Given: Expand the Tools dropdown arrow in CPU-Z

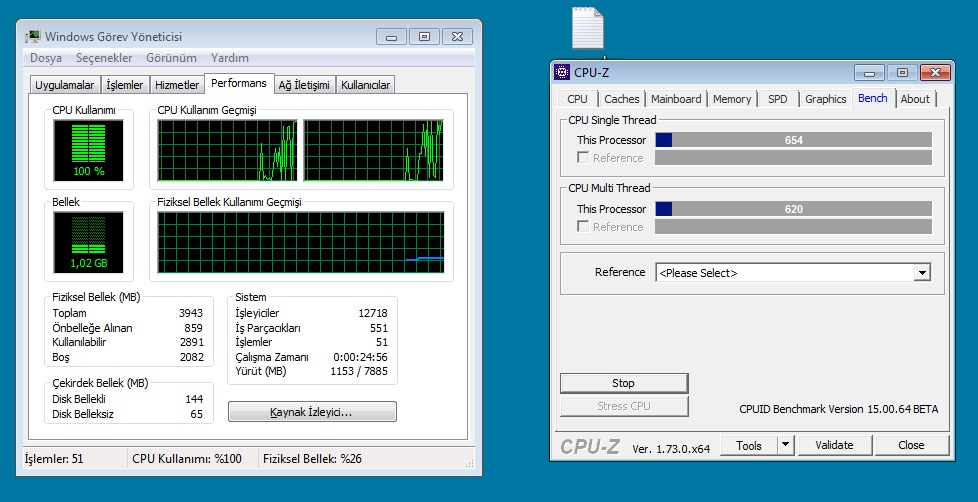Looking at the screenshot, I should tap(785, 445).
